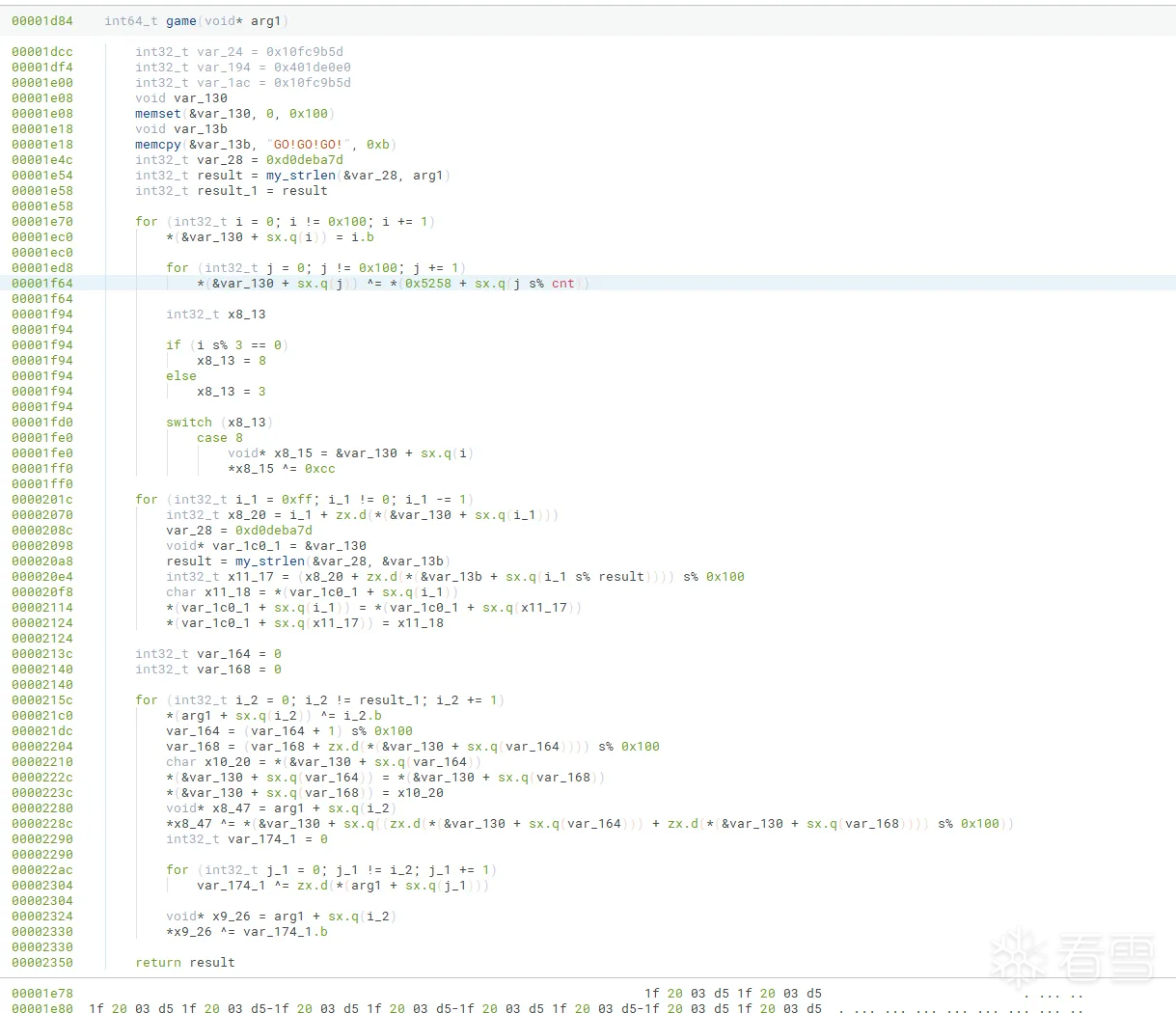1176x1013 pixels.
Task: Click address 00001dcc
Action: click(x=41, y=52)
